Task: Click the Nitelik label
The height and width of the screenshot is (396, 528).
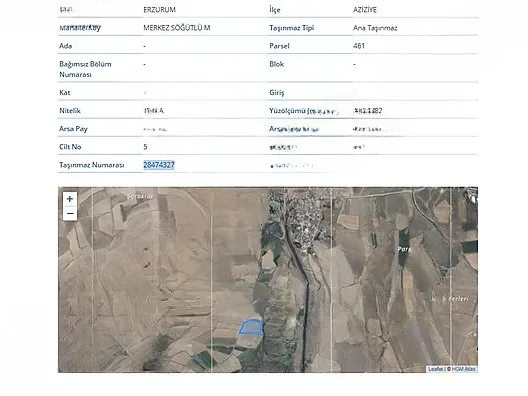Action: (x=70, y=110)
